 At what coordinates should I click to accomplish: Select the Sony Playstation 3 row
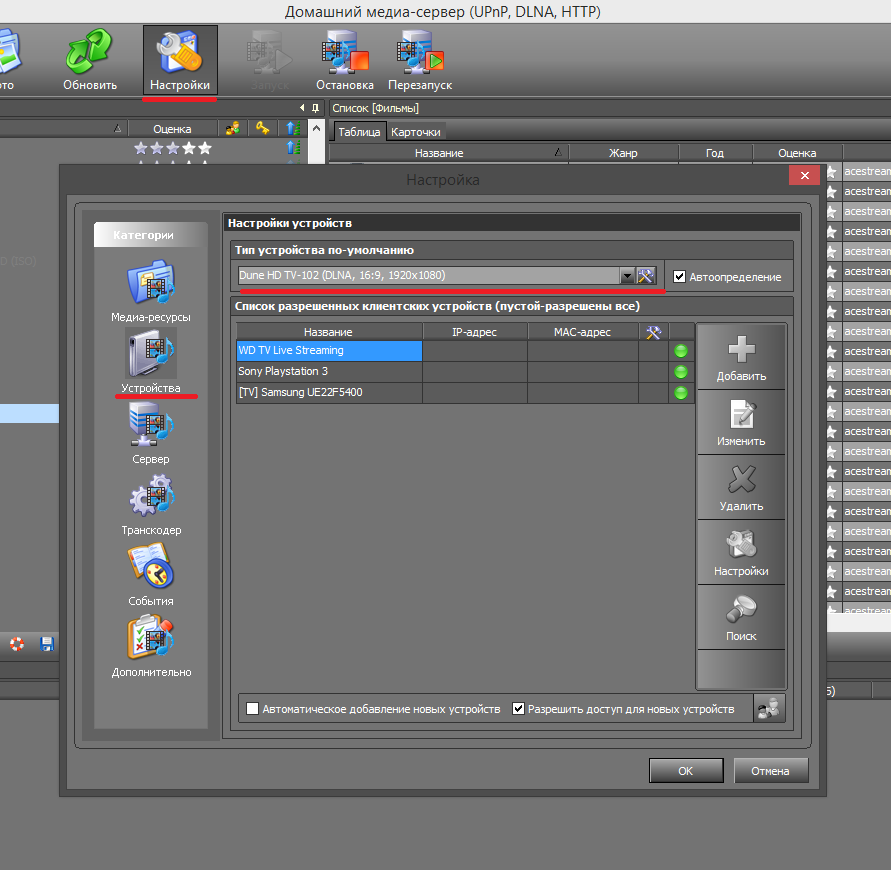tap(329, 372)
